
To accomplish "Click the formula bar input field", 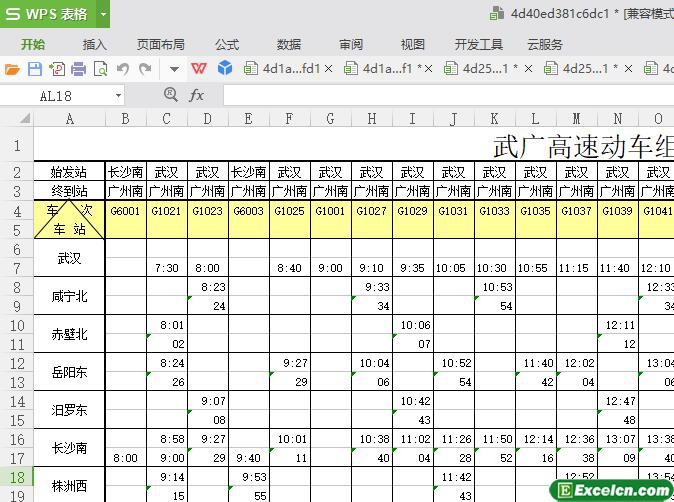I will click(448, 95).
